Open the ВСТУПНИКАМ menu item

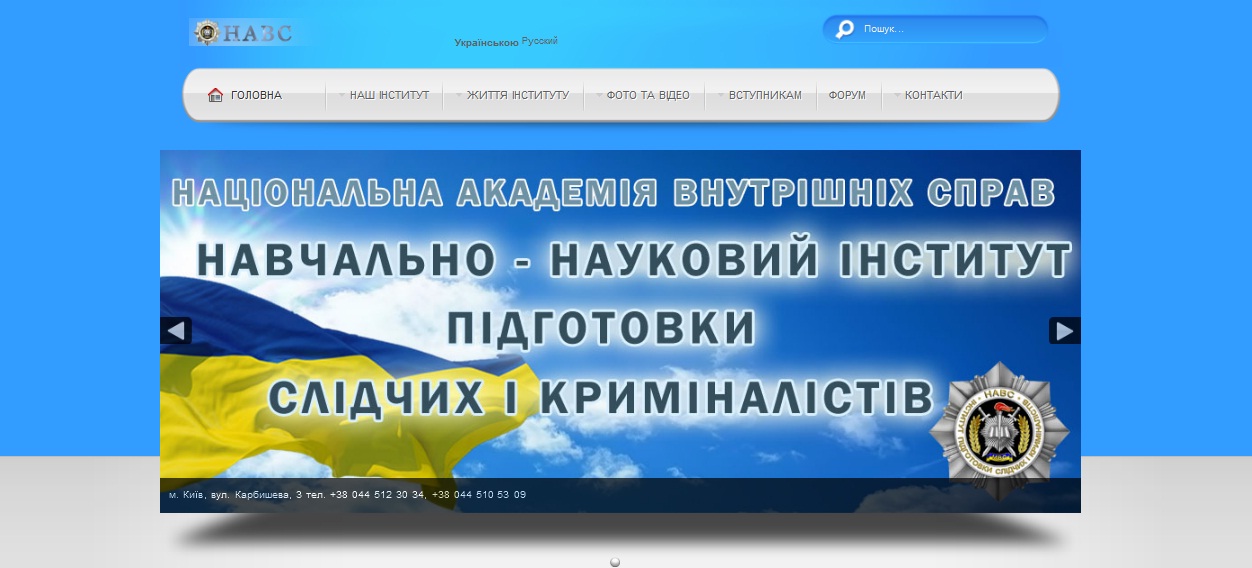[765, 95]
